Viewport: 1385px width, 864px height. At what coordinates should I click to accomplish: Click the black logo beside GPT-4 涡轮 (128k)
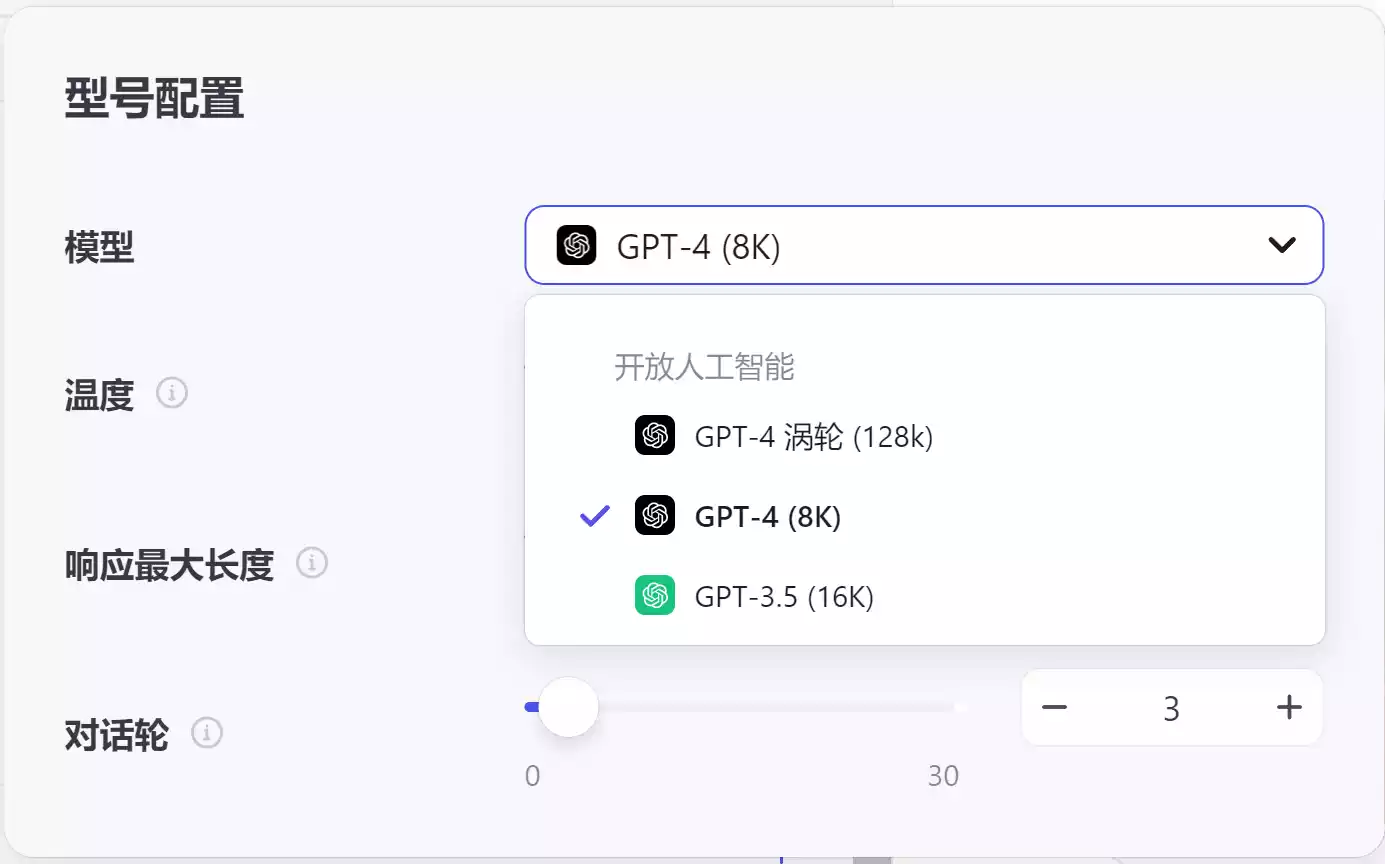pyautogui.click(x=655, y=436)
